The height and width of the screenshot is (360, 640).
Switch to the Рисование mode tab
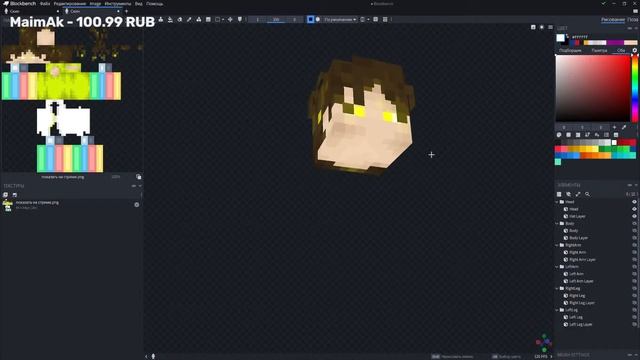point(613,20)
